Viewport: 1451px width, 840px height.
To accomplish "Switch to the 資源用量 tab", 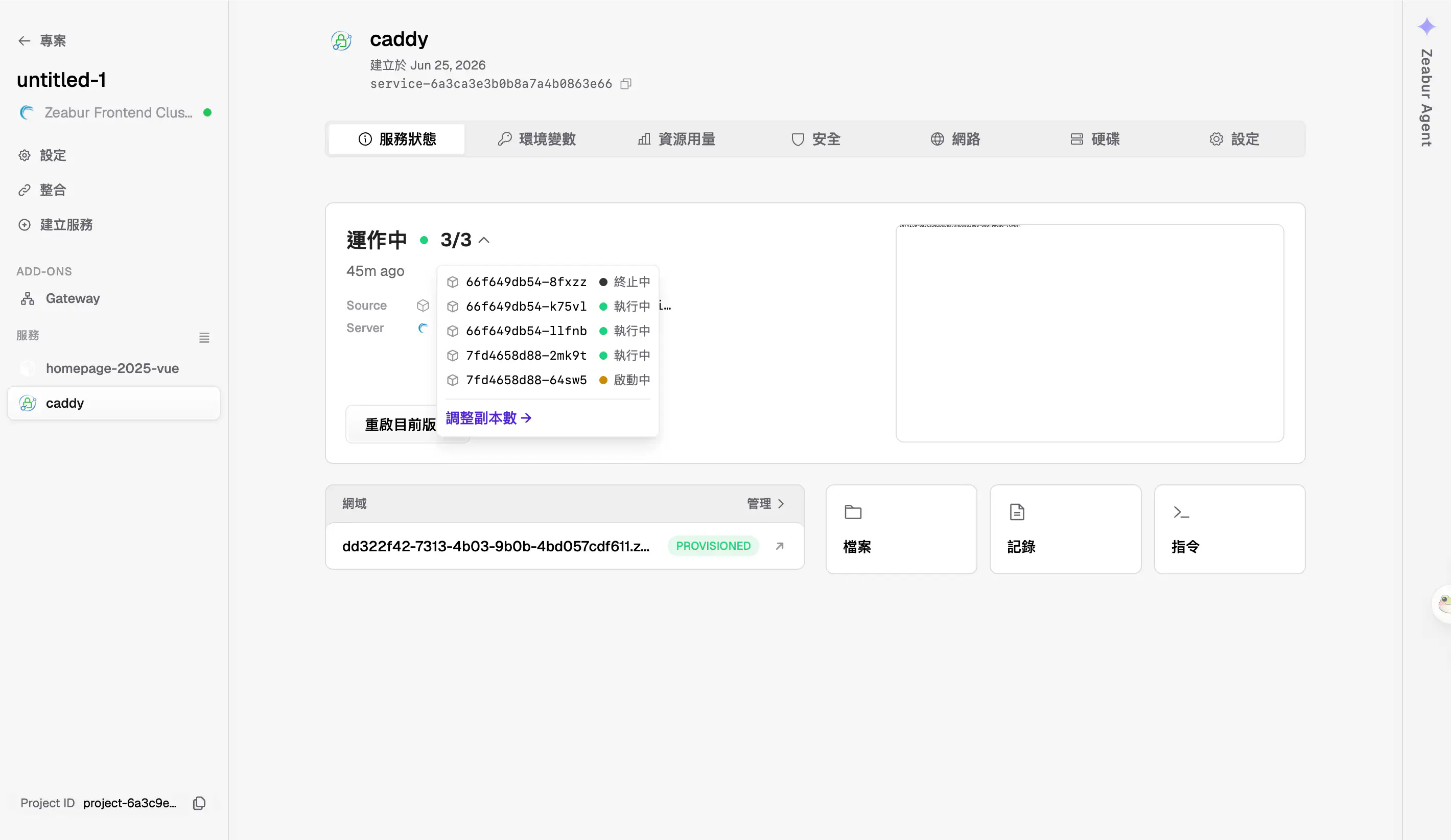I will click(676, 139).
